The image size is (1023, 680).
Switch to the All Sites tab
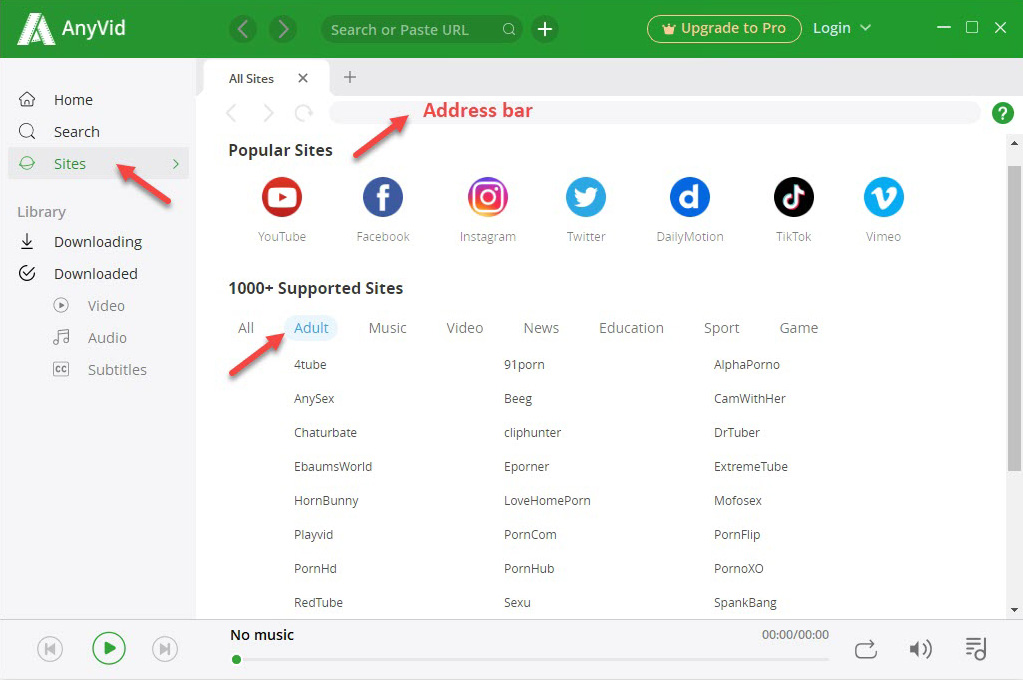[x=251, y=78]
